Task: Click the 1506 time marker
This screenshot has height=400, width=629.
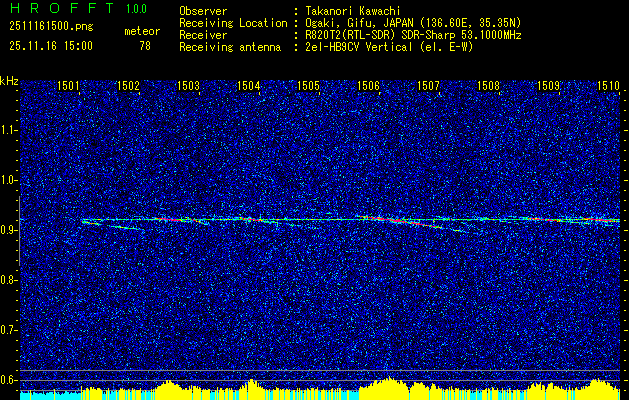Action: [369, 86]
